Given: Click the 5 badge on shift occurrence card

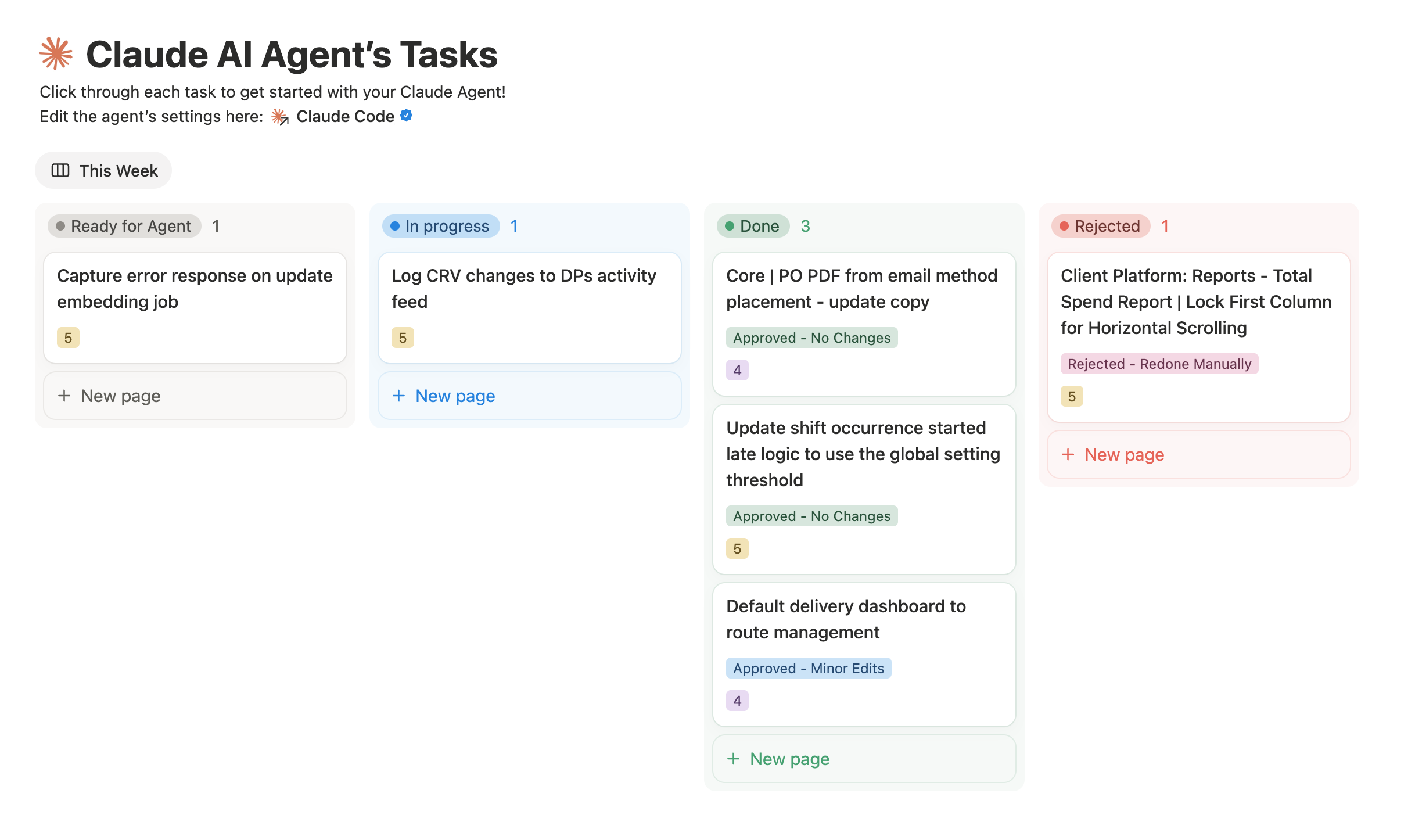Looking at the screenshot, I should point(737,548).
